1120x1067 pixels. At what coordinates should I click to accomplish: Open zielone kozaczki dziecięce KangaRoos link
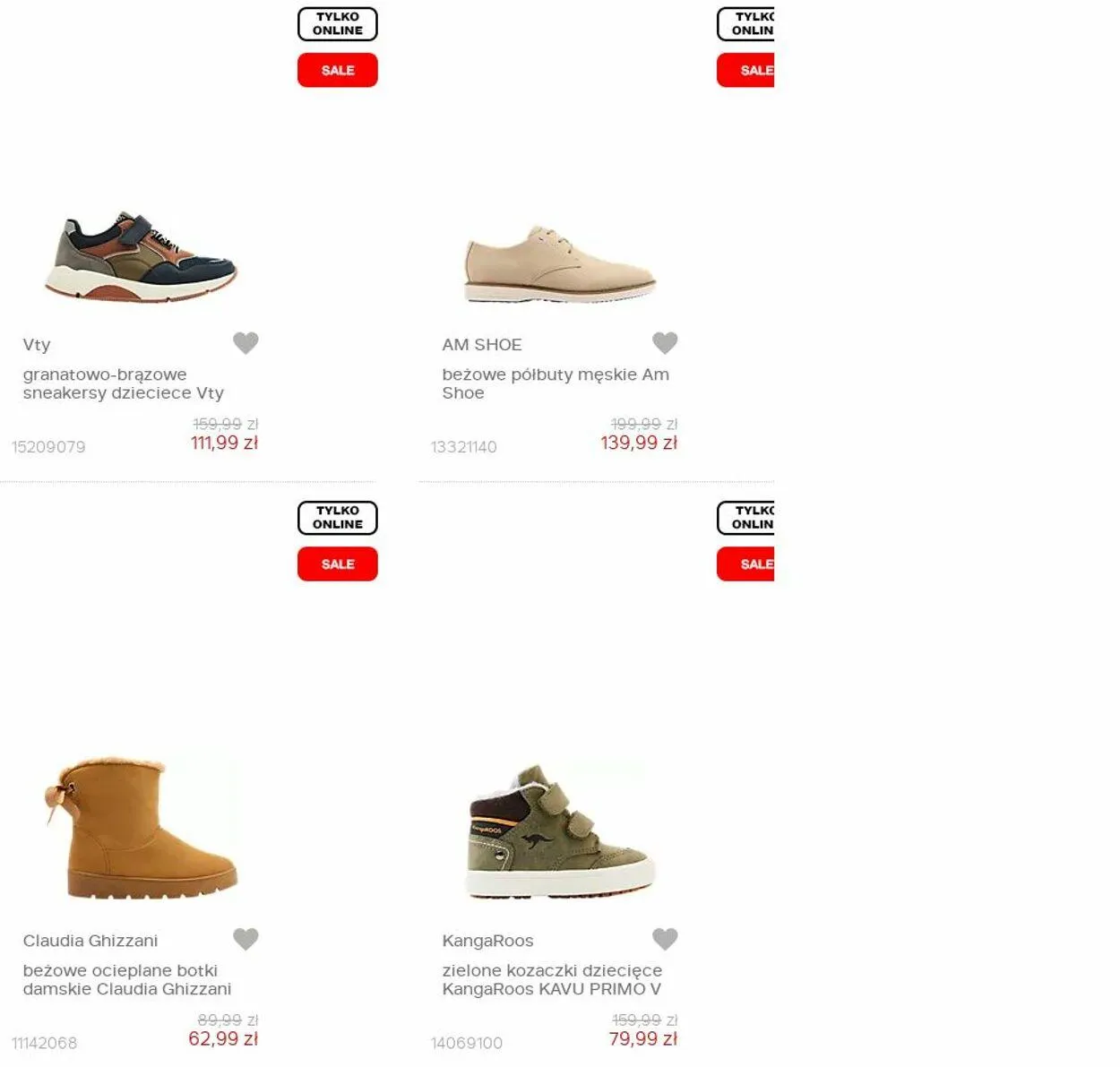[x=552, y=980]
